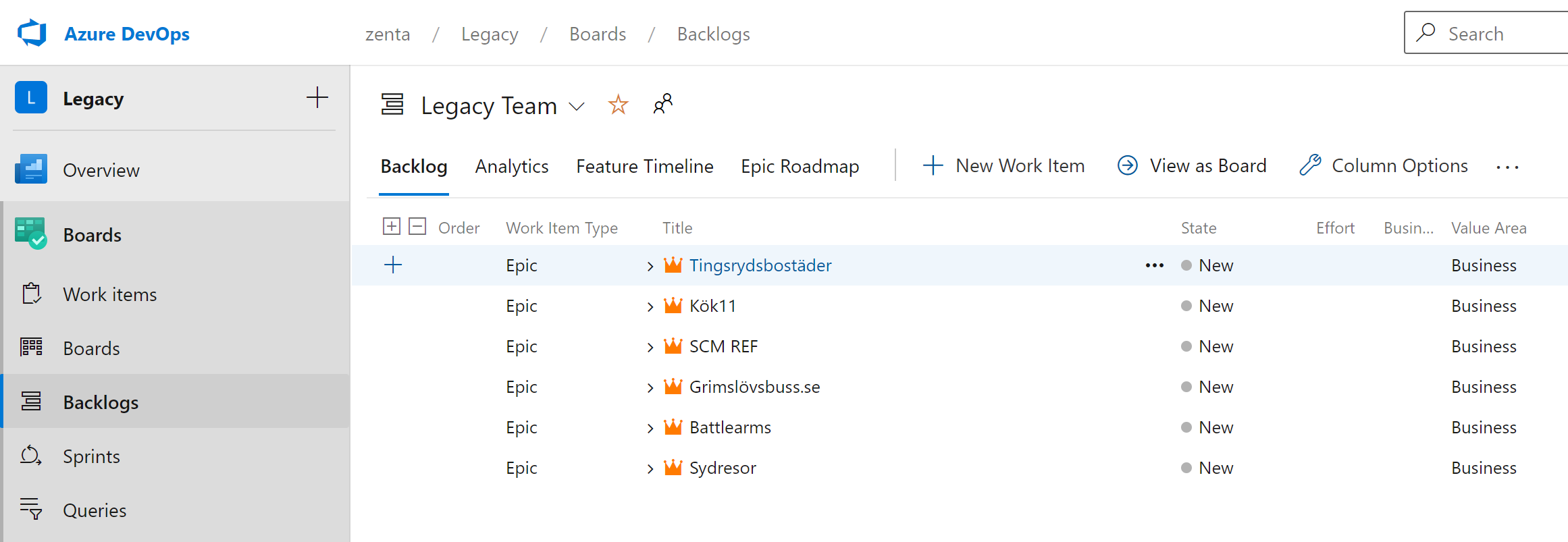
Task: Click Sydresor epic crown icon
Action: [x=673, y=467]
